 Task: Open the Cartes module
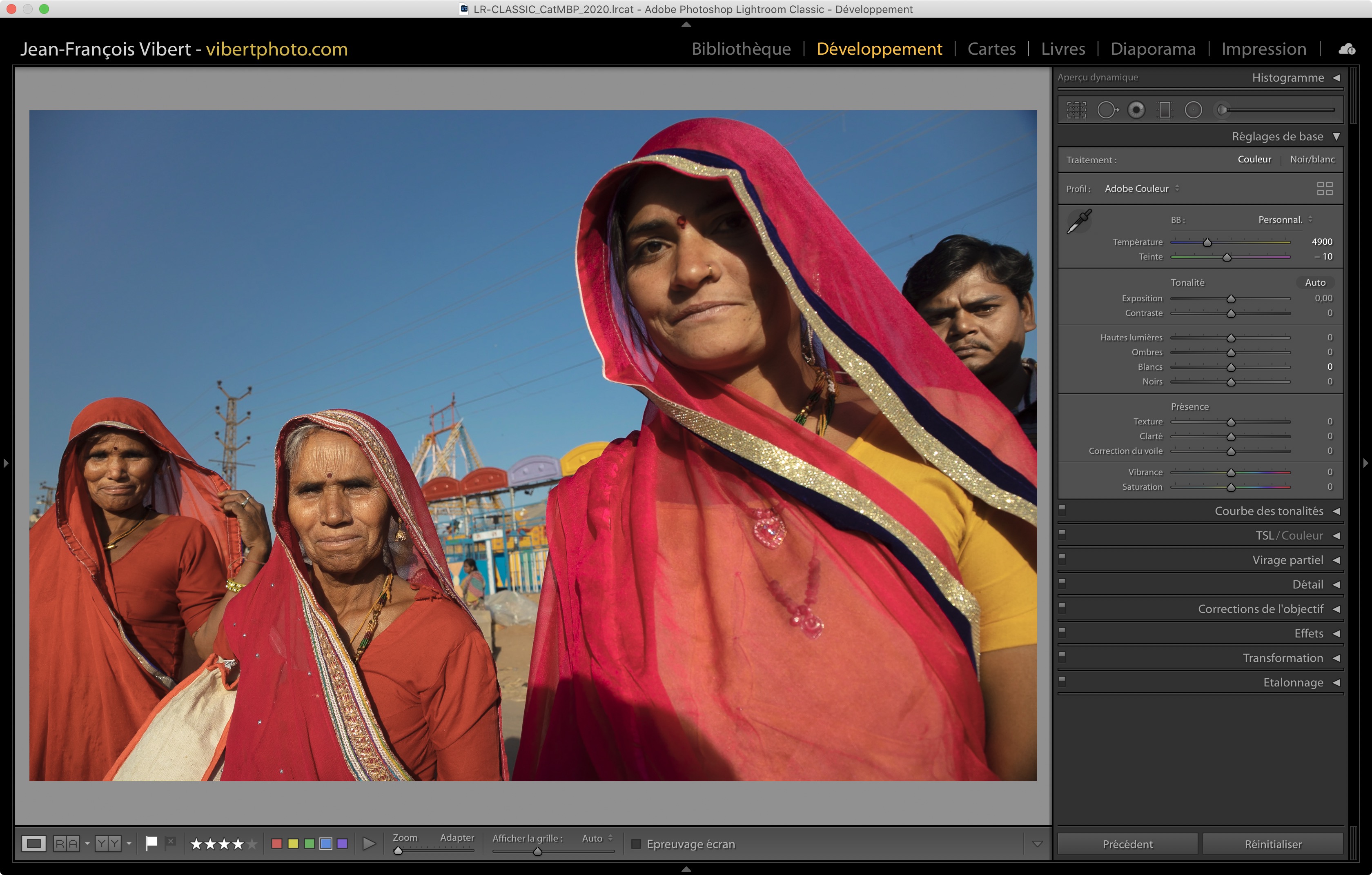991,49
